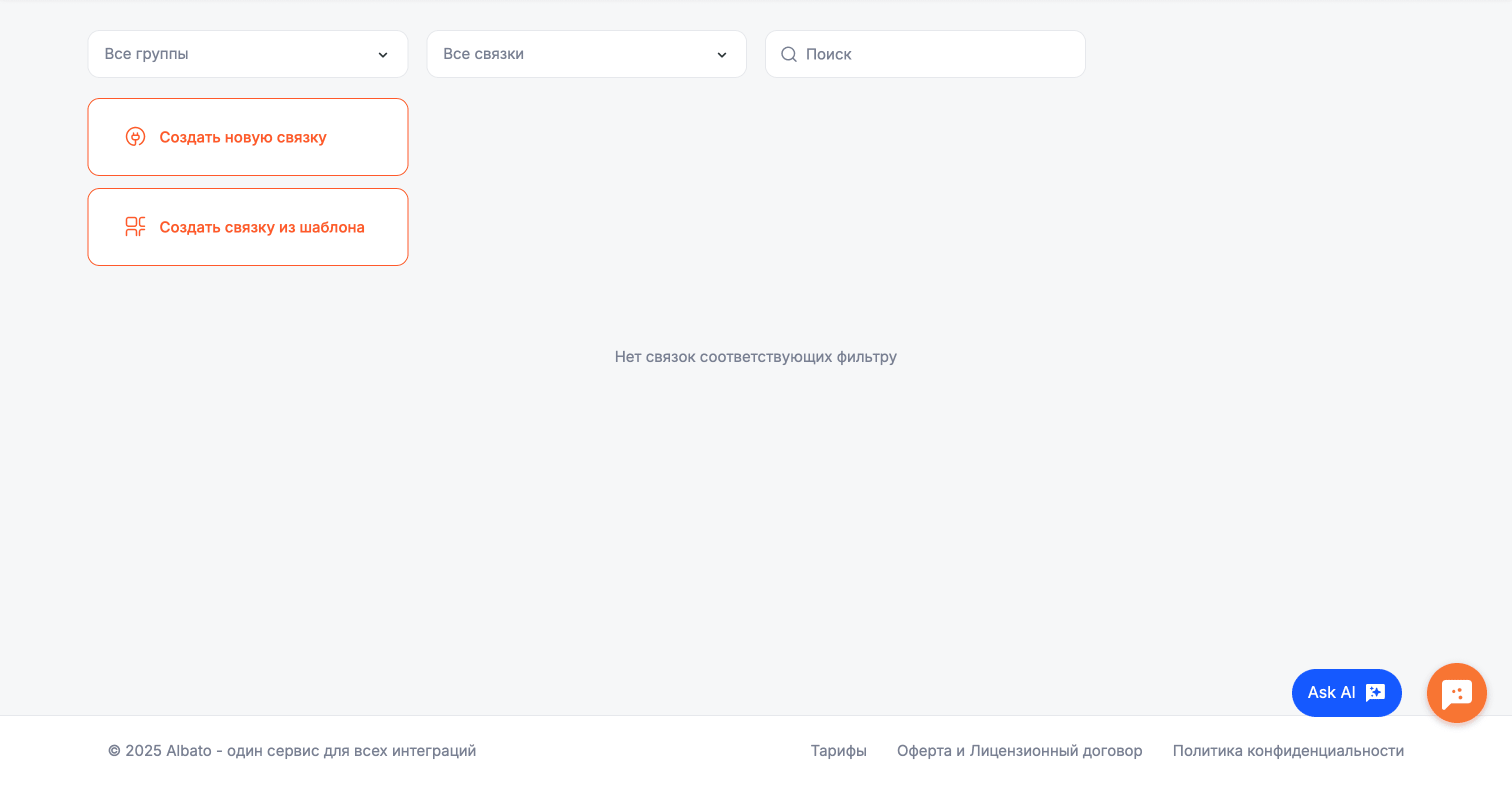Image resolution: width=1512 pixels, height=785 pixels.
Task: Click the template grid icon on the Создать связку из шаблона card
Action: tap(135, 226)
